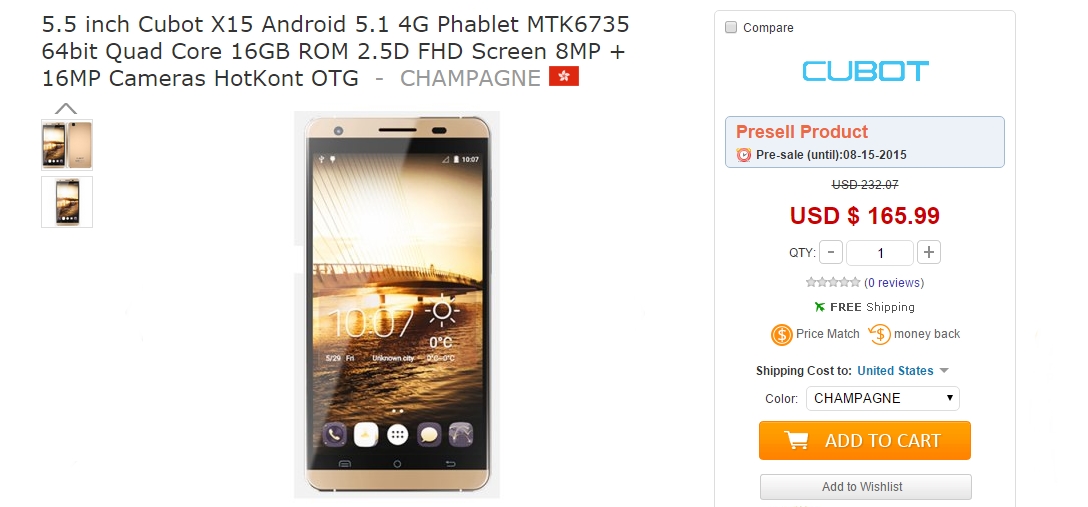
Task: Click the quantity input field
Action: [880, 252]
